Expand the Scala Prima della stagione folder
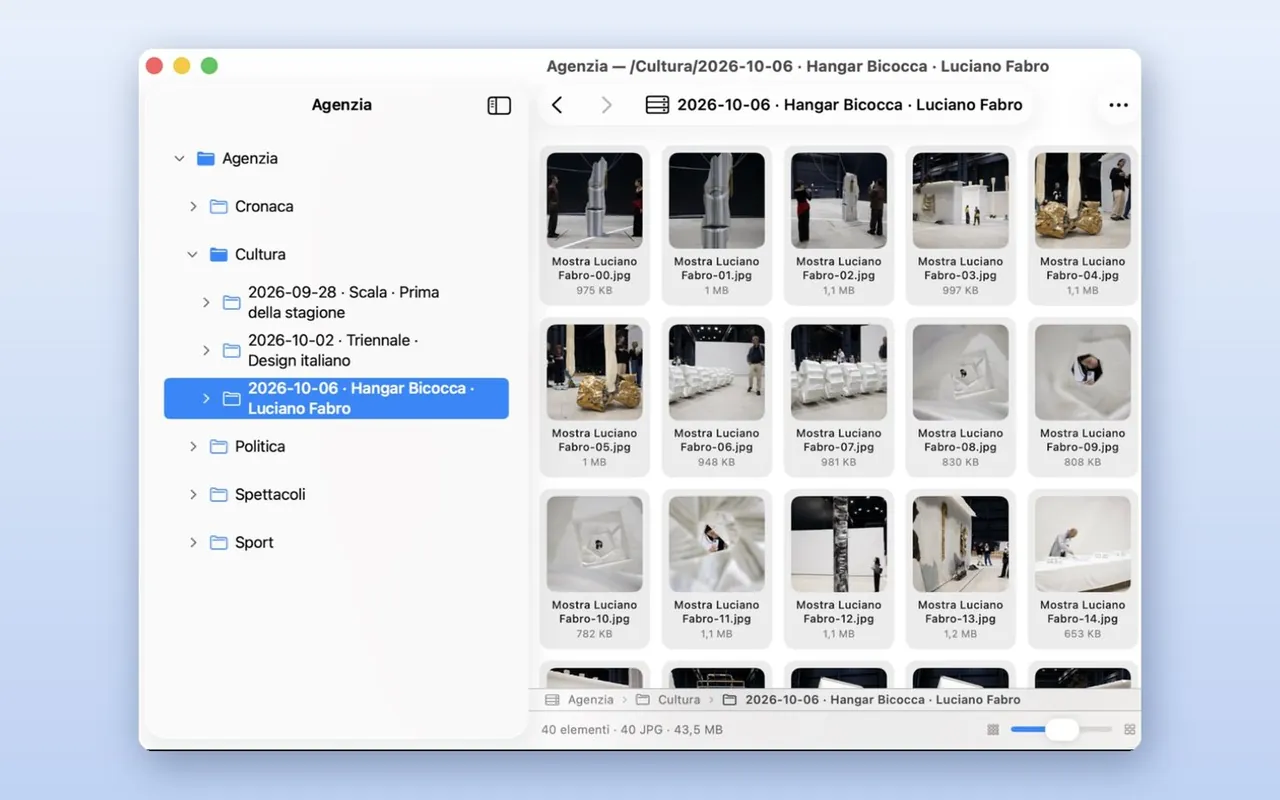This screenshot has height=800, width=1280. coord(206,302)
